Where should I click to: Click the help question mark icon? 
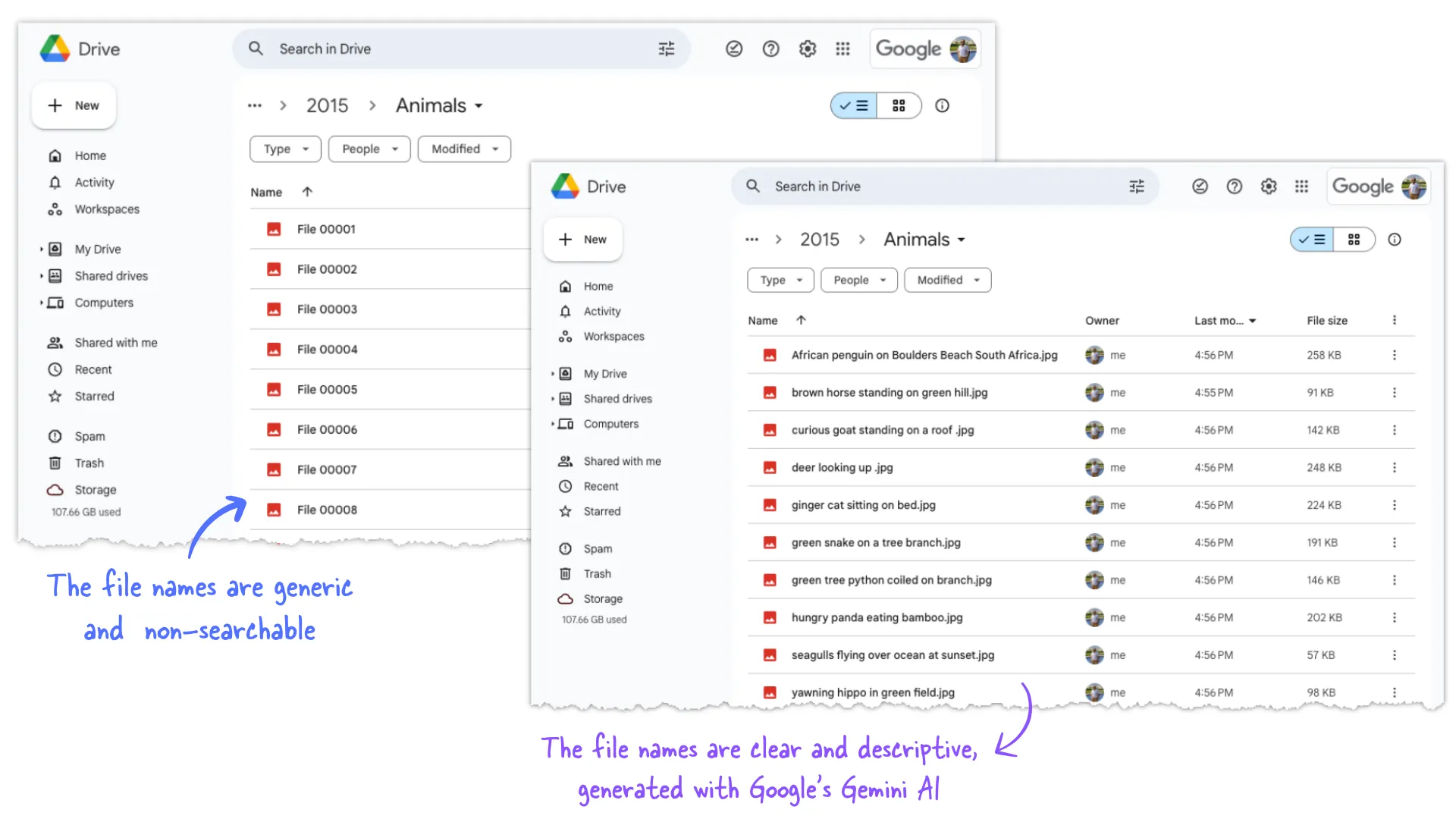click(771, 48)
